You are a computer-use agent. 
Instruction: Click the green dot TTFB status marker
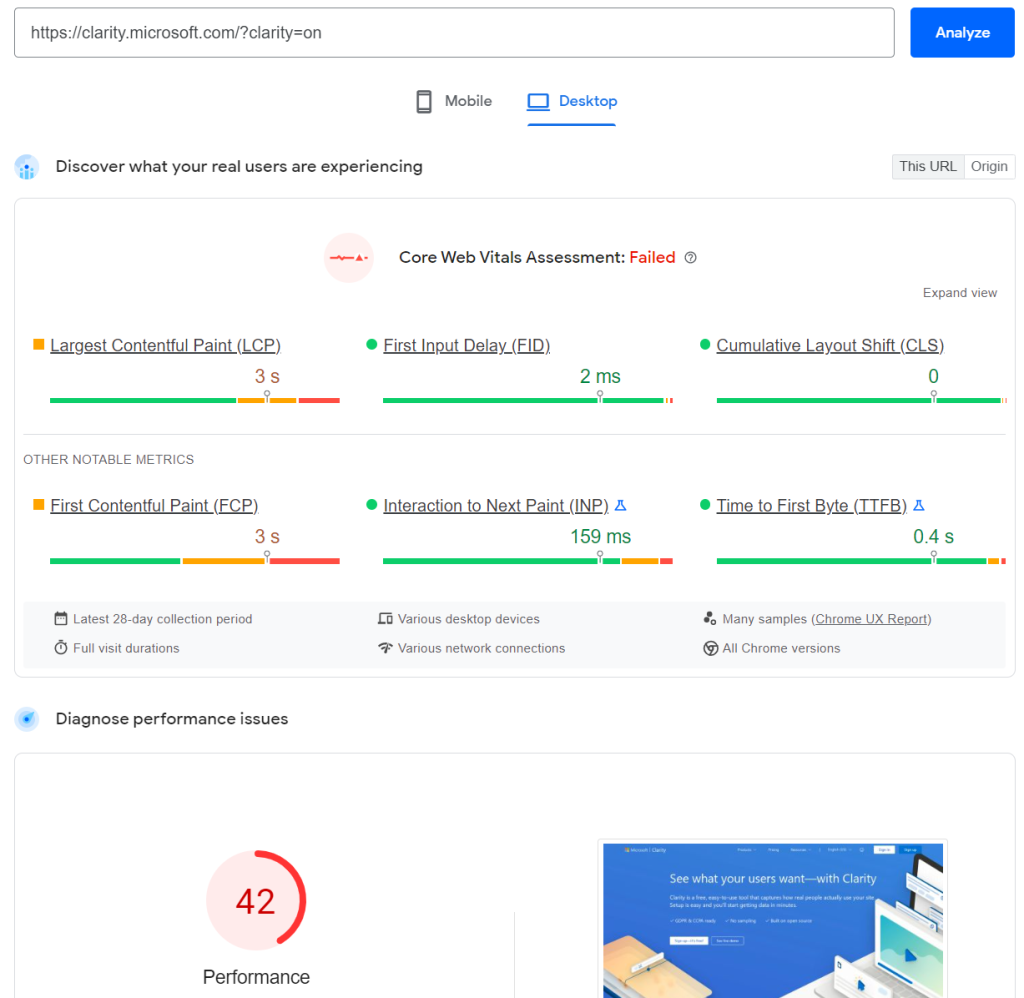click(x=705, y=504)
